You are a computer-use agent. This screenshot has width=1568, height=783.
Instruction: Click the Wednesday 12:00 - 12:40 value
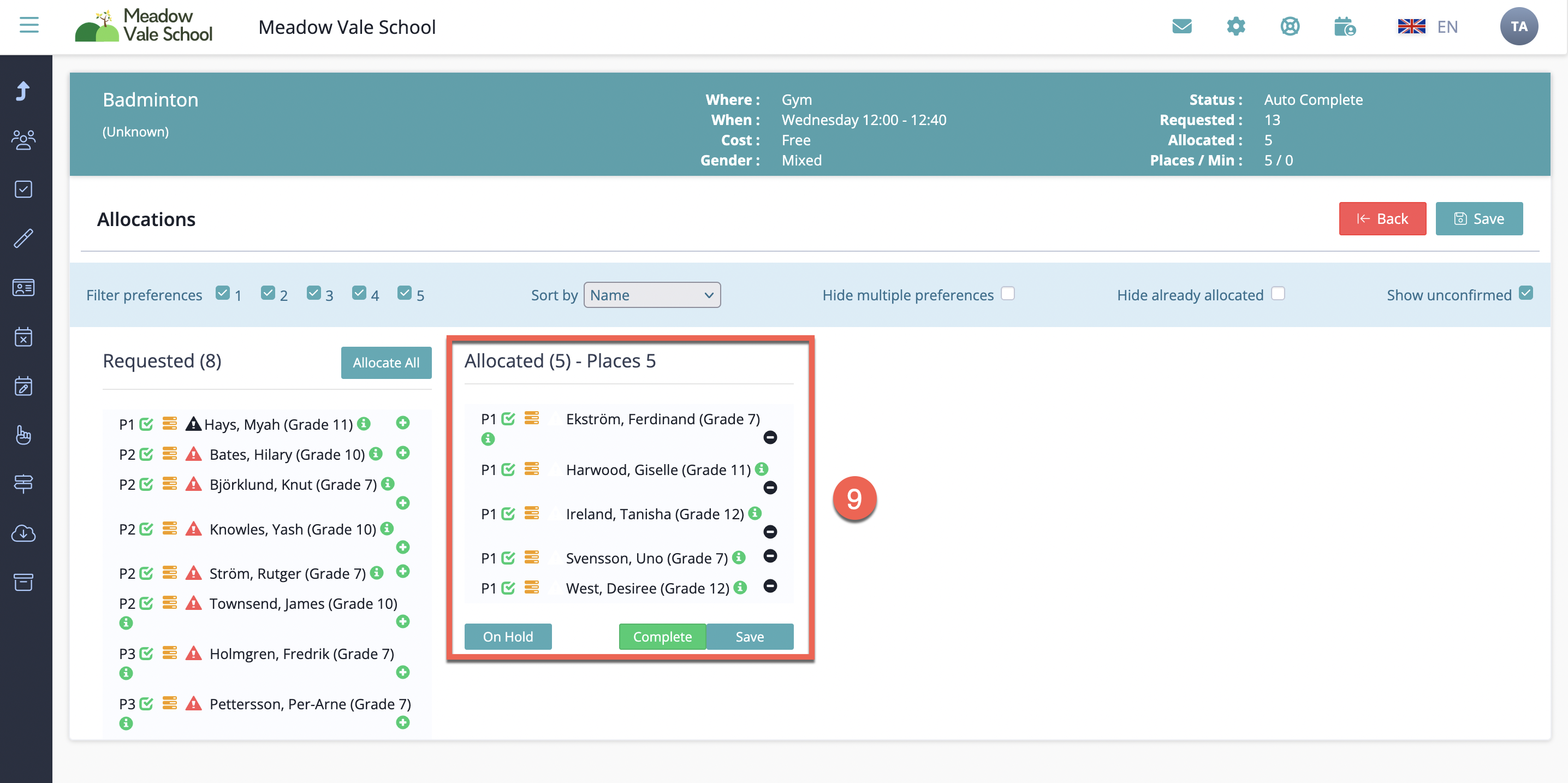coord(864,120)
